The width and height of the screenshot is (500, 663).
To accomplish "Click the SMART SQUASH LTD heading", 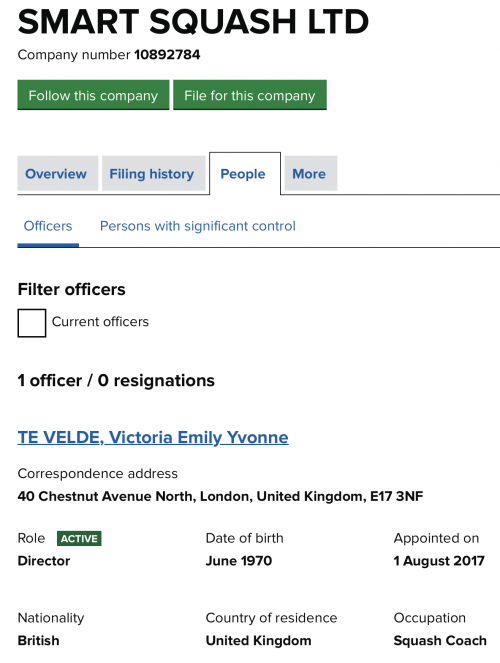I will pyautogui.click(x=193, y=22).
